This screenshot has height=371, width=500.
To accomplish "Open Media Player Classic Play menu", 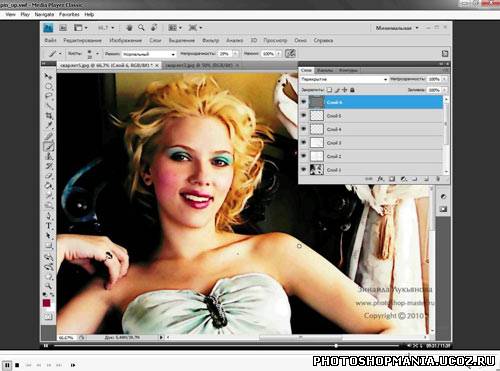I will 25,14.
